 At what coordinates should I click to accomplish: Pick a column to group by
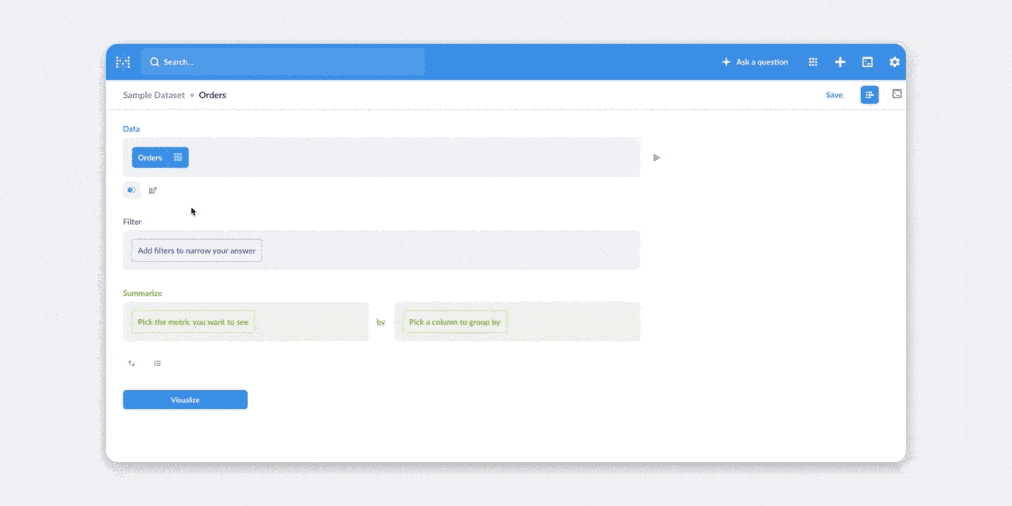point(454,322)
